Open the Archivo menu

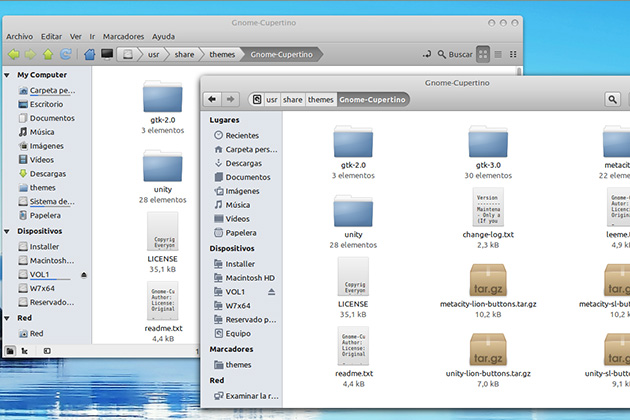pyautogui.click(x=19, y=37)
